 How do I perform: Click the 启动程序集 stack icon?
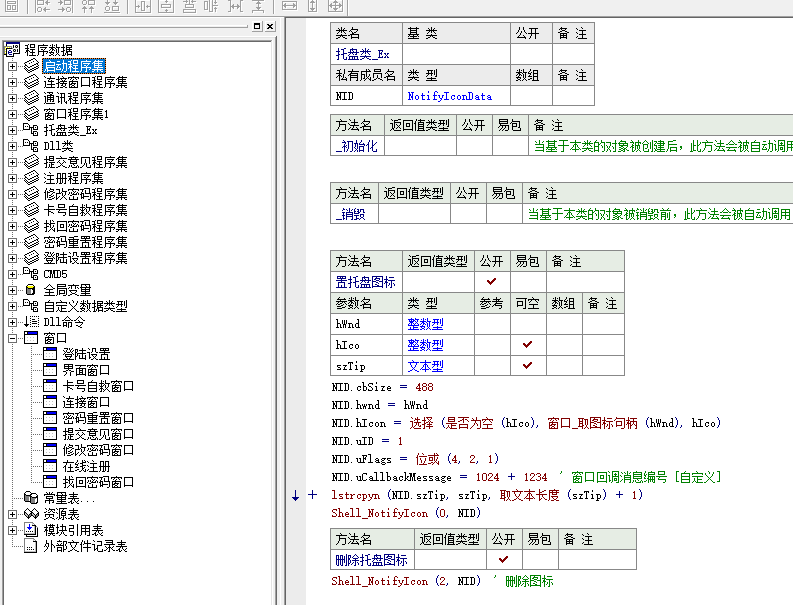pos(31,65)
